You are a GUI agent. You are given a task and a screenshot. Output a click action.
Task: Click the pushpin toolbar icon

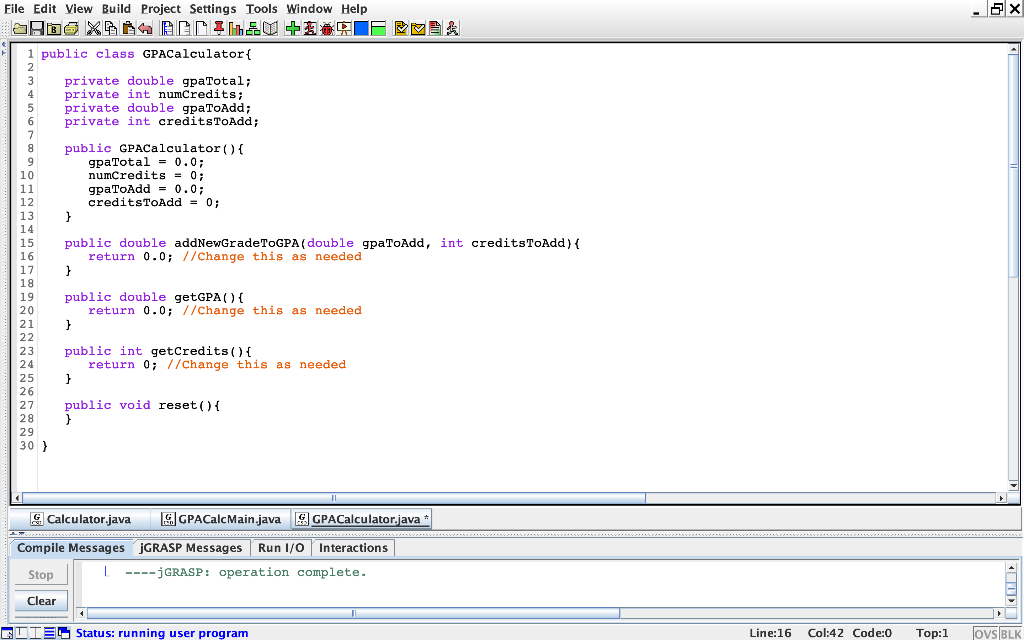click(x=218, y=28)
